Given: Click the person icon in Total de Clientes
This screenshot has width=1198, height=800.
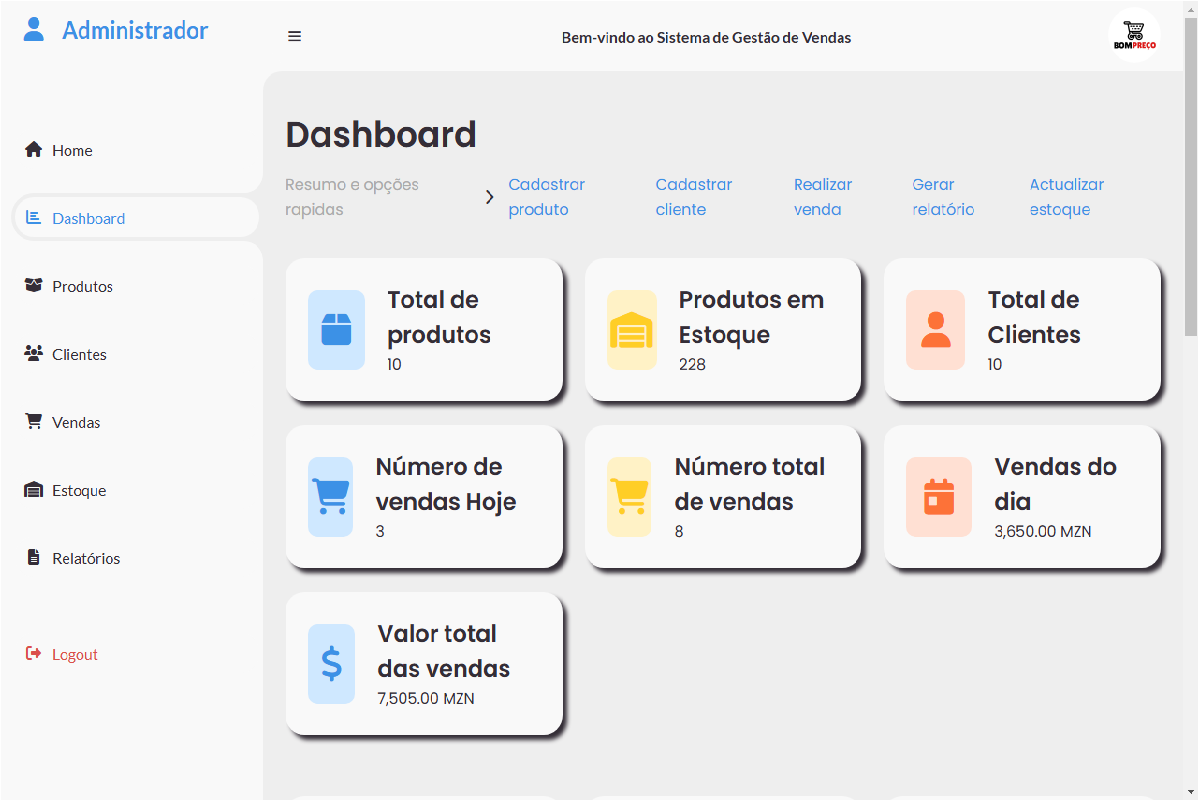Looking at the screenshot, I should tap(935, 330).
